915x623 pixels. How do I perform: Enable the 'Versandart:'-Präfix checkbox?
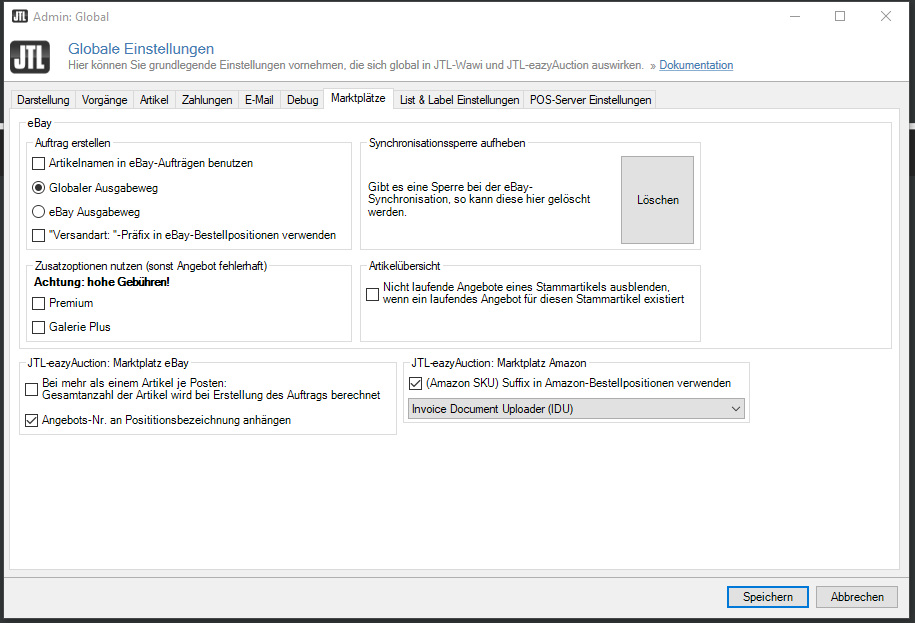tap(39, 235)
